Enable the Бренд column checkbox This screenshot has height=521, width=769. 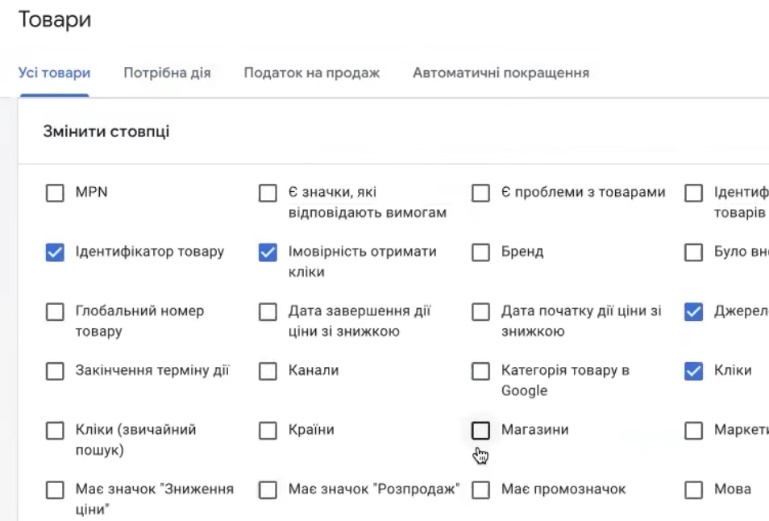click(x=481, y=253)
